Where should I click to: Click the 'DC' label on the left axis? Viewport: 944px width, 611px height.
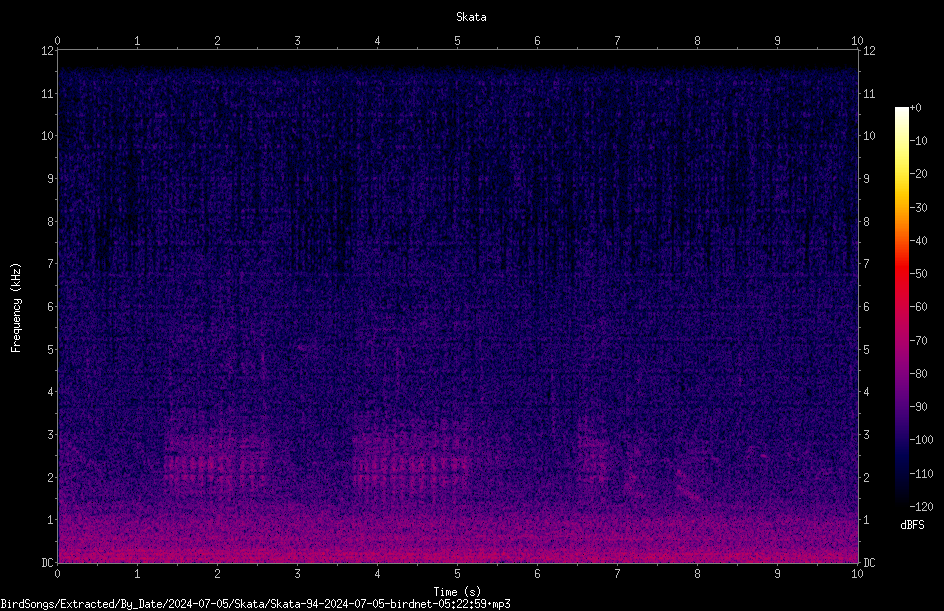pyautogui.click(x=47, y=563)
